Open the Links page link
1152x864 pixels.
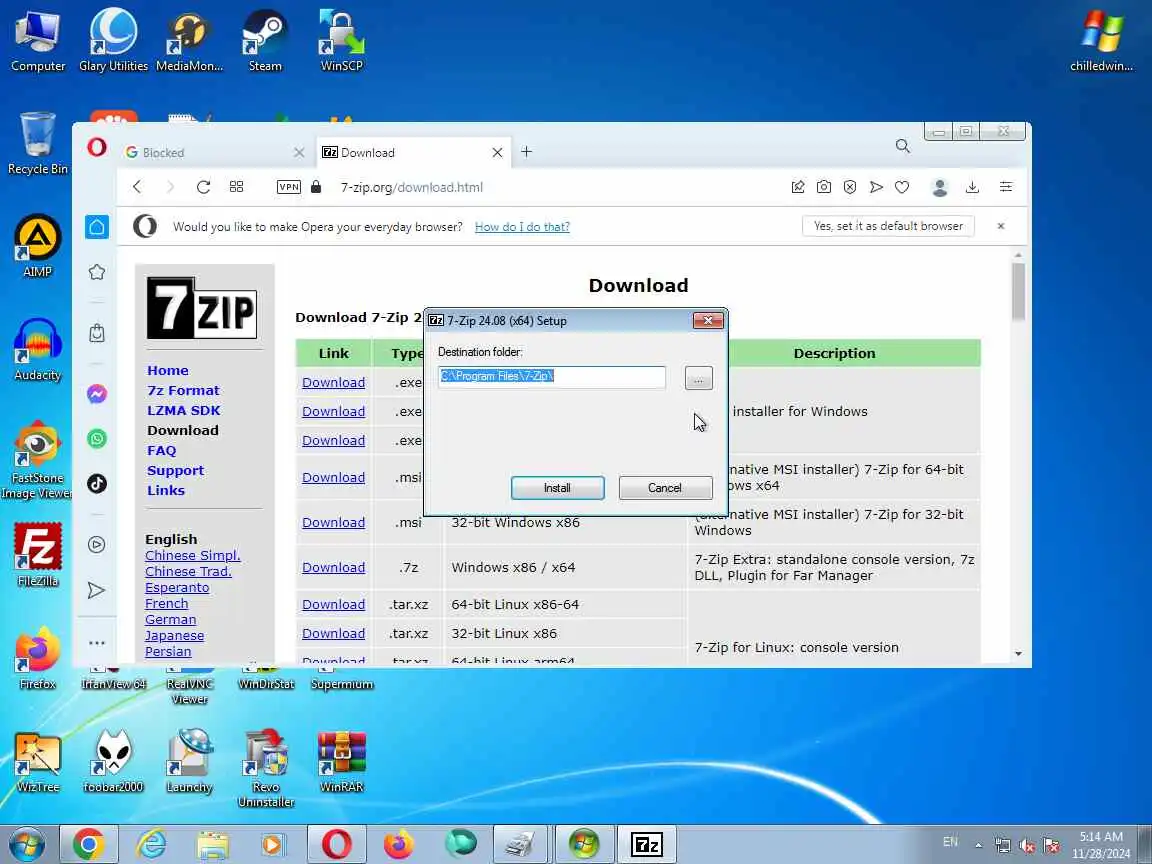[x=166, y=490]
